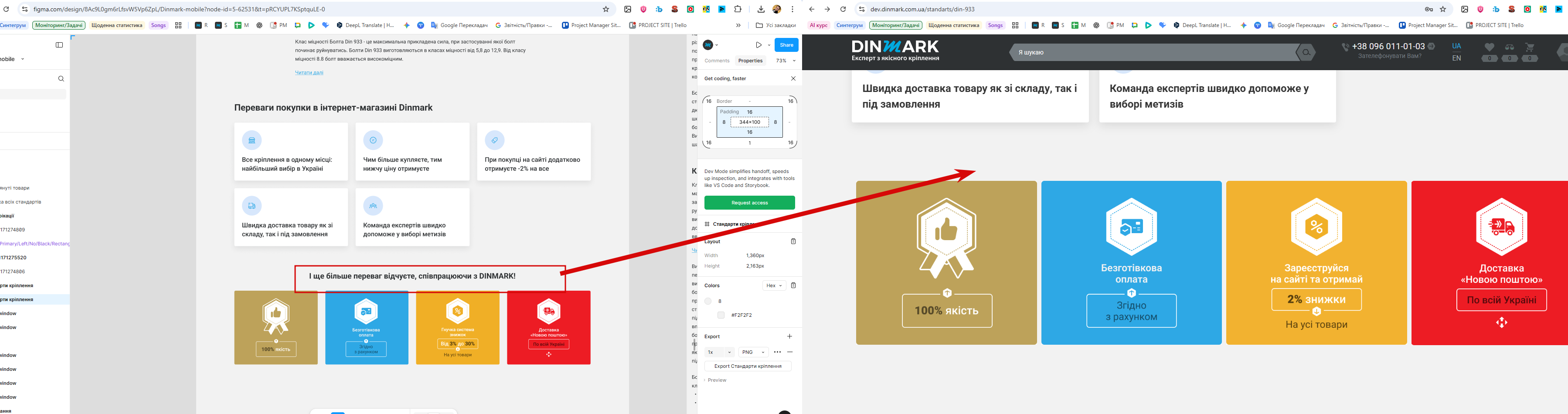Click the Figma address bar URL
1568x414 pixels.
(179, 9)
